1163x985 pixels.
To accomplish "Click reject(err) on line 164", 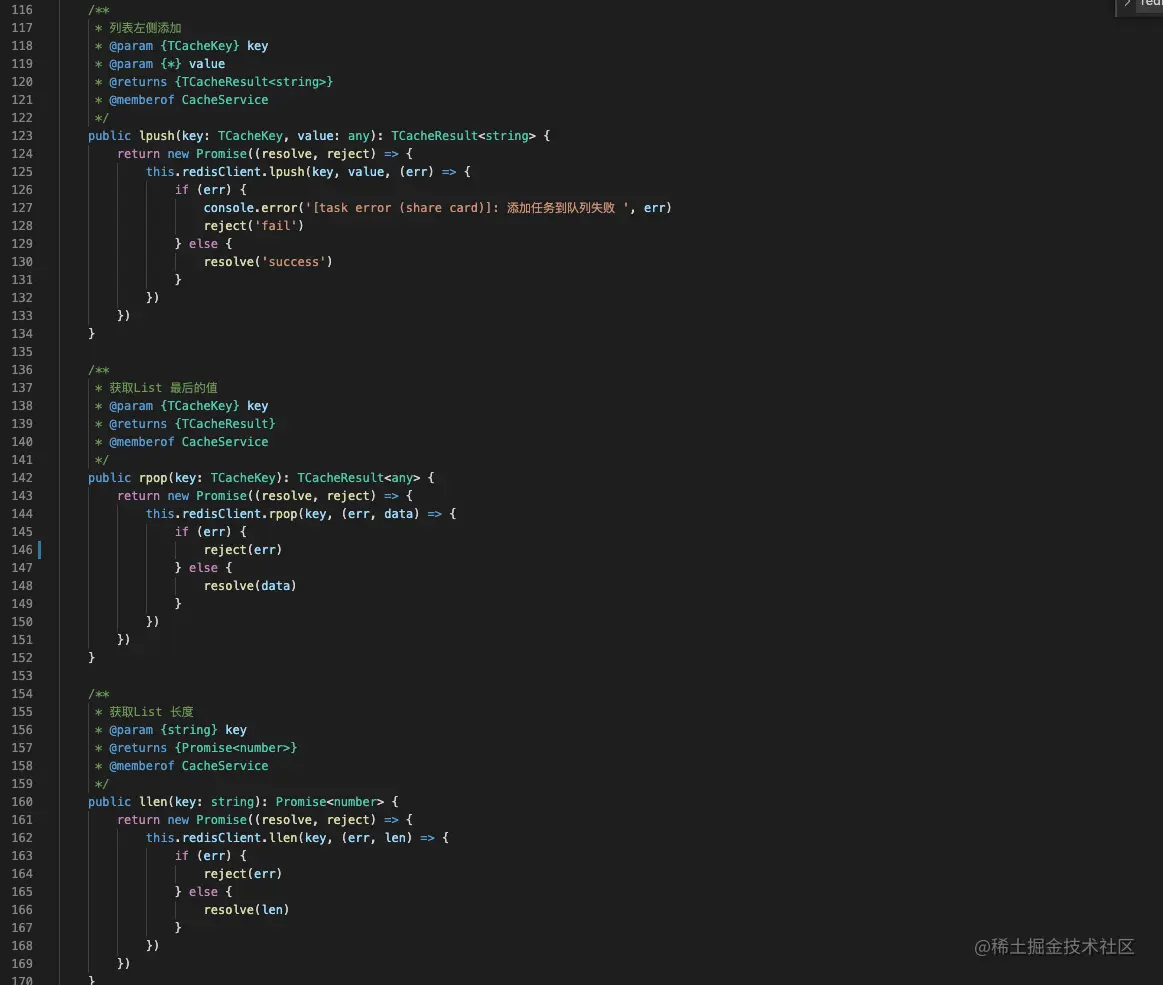I will click(243, 874).
